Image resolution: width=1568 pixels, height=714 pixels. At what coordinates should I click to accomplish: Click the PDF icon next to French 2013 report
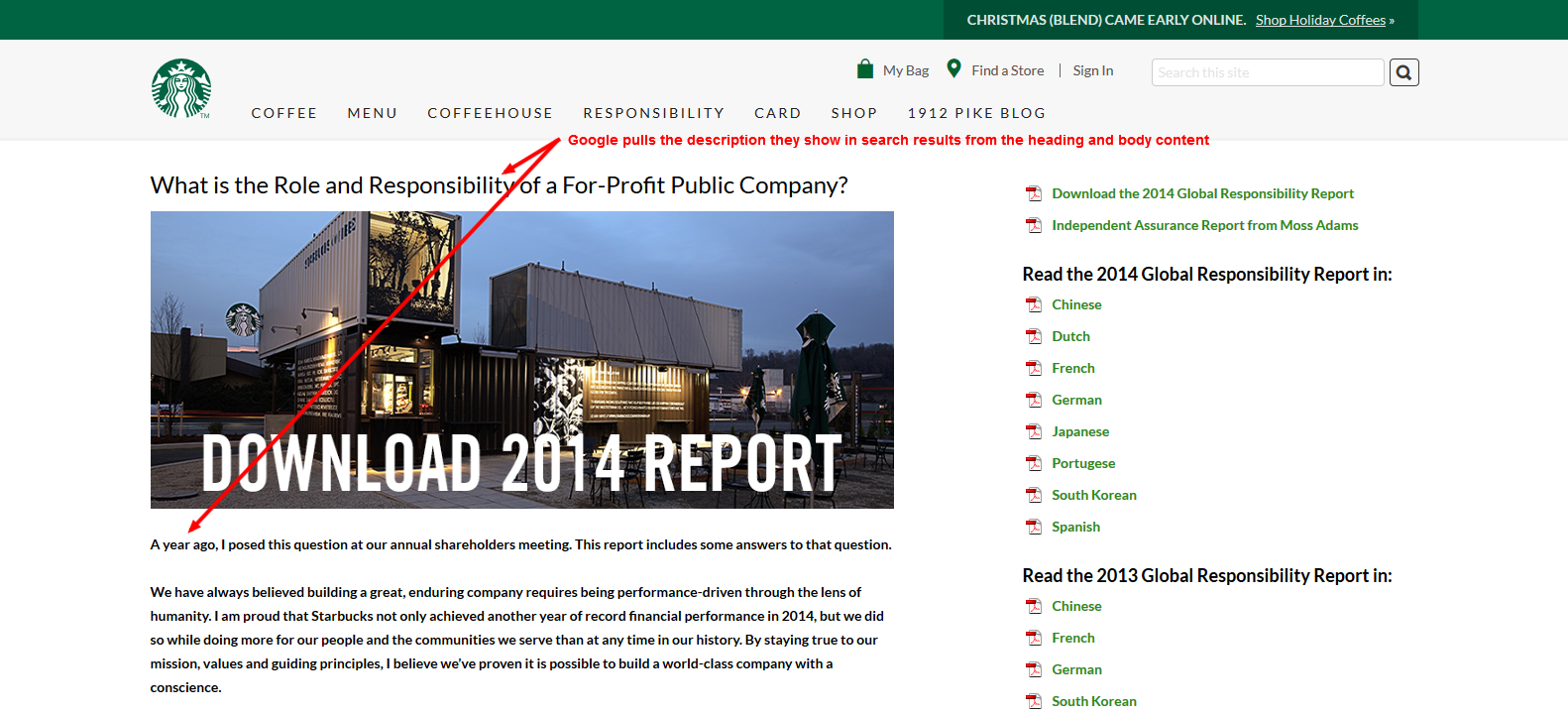[x=1034, y=638]
